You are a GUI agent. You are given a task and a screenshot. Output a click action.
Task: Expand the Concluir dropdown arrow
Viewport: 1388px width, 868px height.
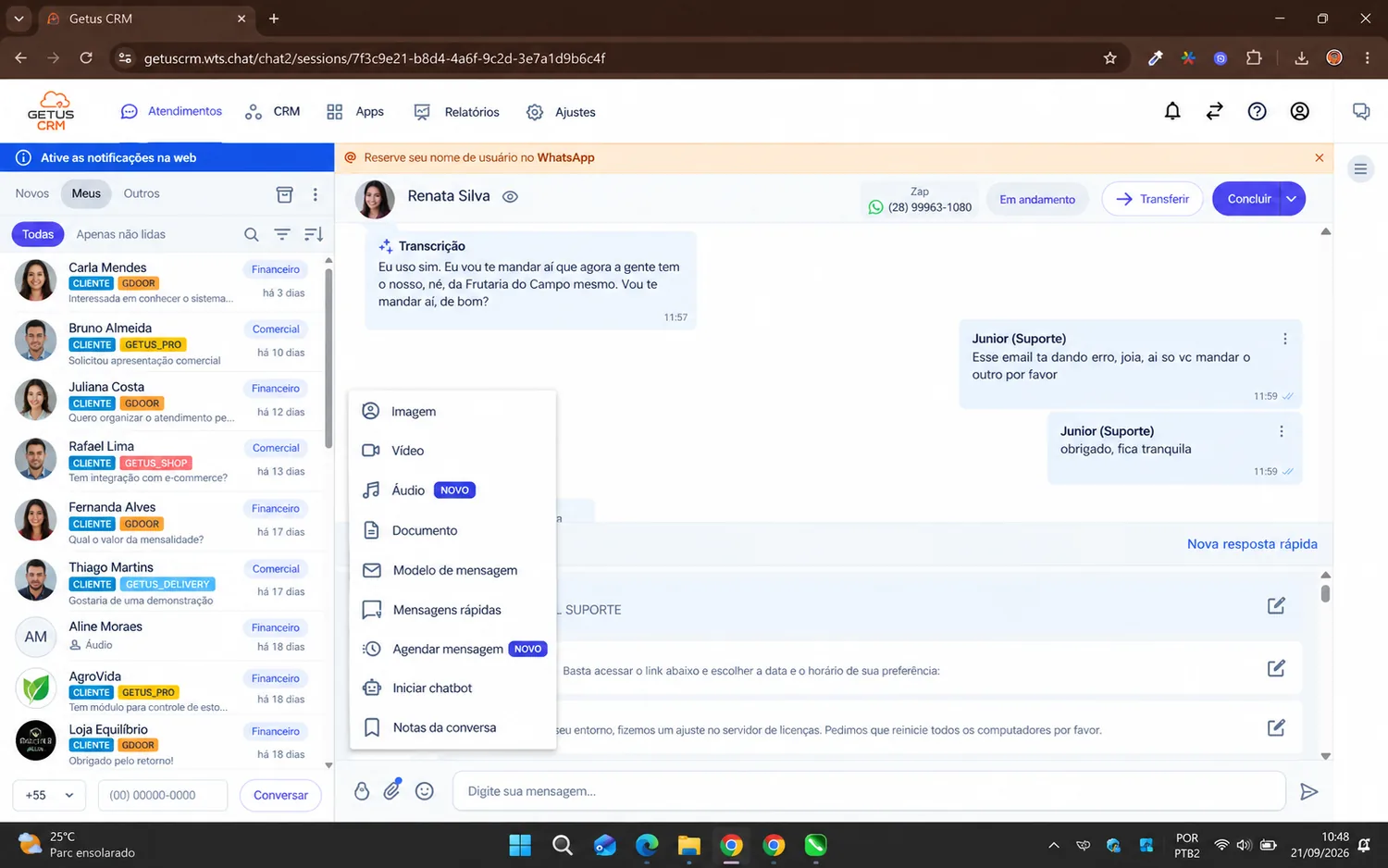(1292, 199)
